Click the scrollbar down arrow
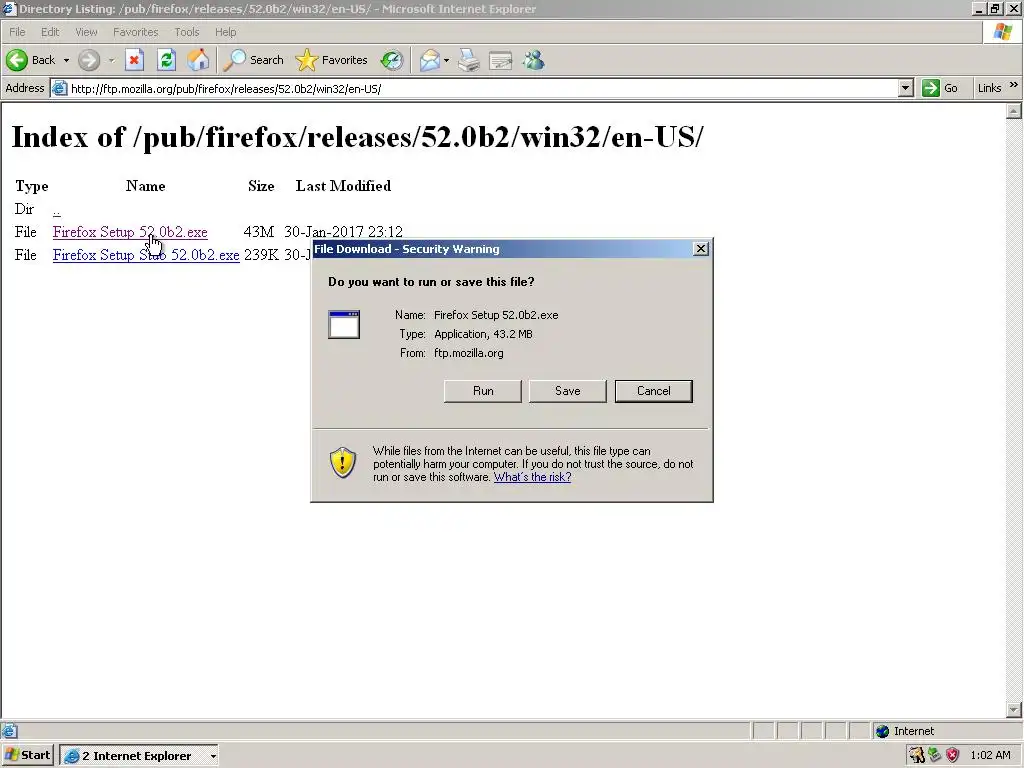Screen dimensions: 1024x768 pyautogui.click(x=1014, y=710)
